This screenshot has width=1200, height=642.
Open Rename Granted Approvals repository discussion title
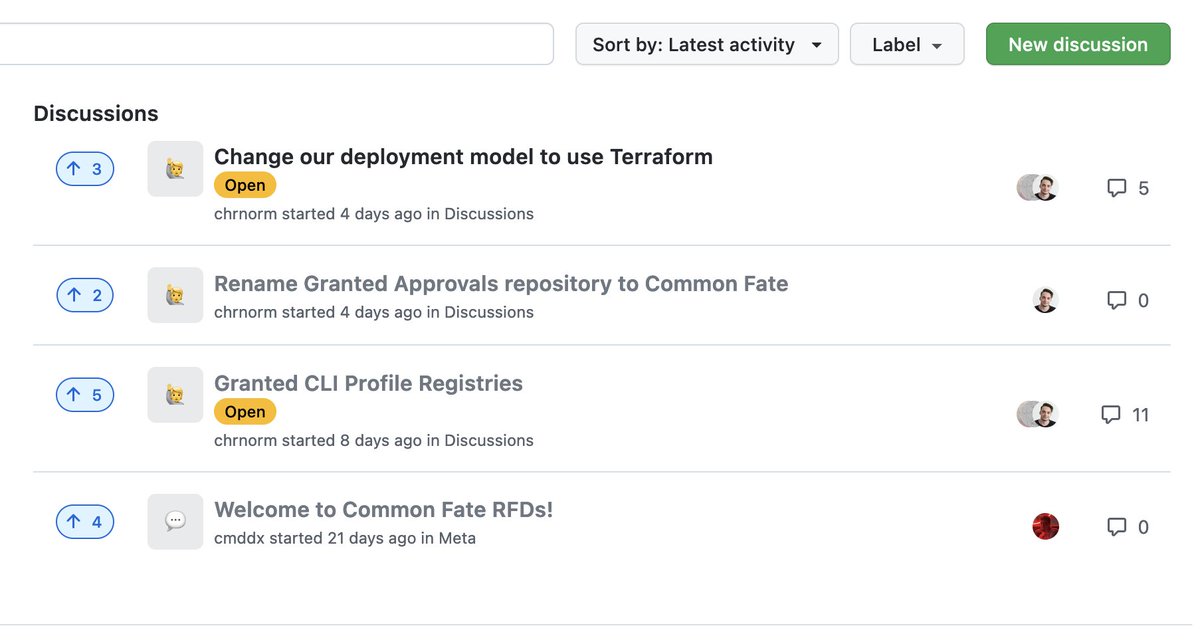(x=501, y=284)
